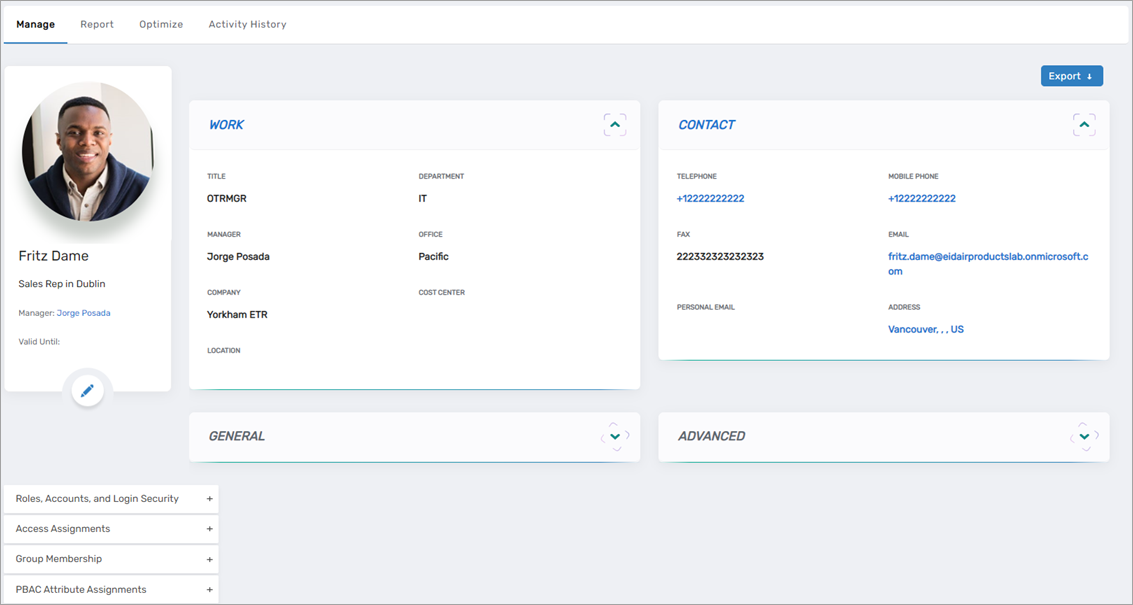Open manager profile via Jorge Posada link
Image resolution: width=1133 pixels, height=605 pixels.
point(83,312)
